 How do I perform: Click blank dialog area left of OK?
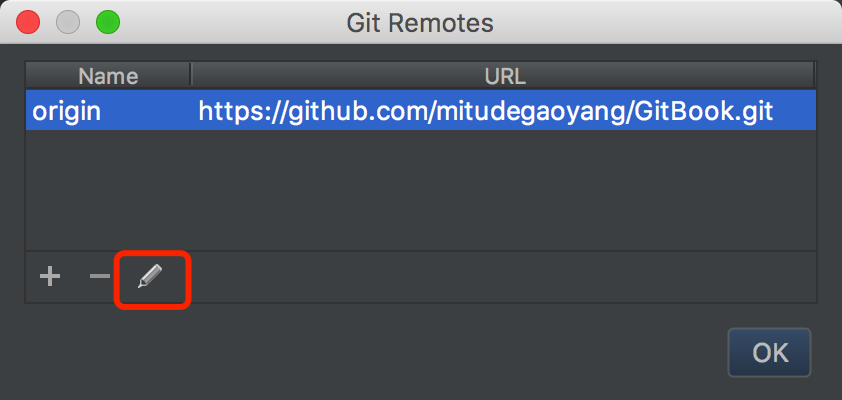click(x=400, y=352)
